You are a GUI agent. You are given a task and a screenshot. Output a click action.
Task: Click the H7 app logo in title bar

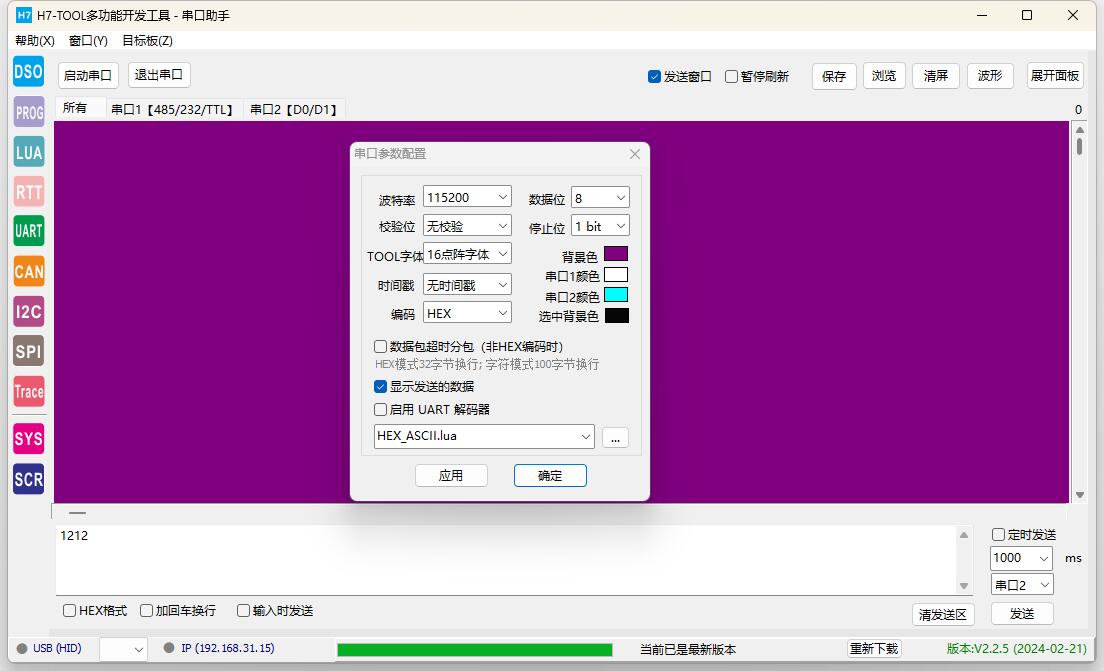point(24,15)
